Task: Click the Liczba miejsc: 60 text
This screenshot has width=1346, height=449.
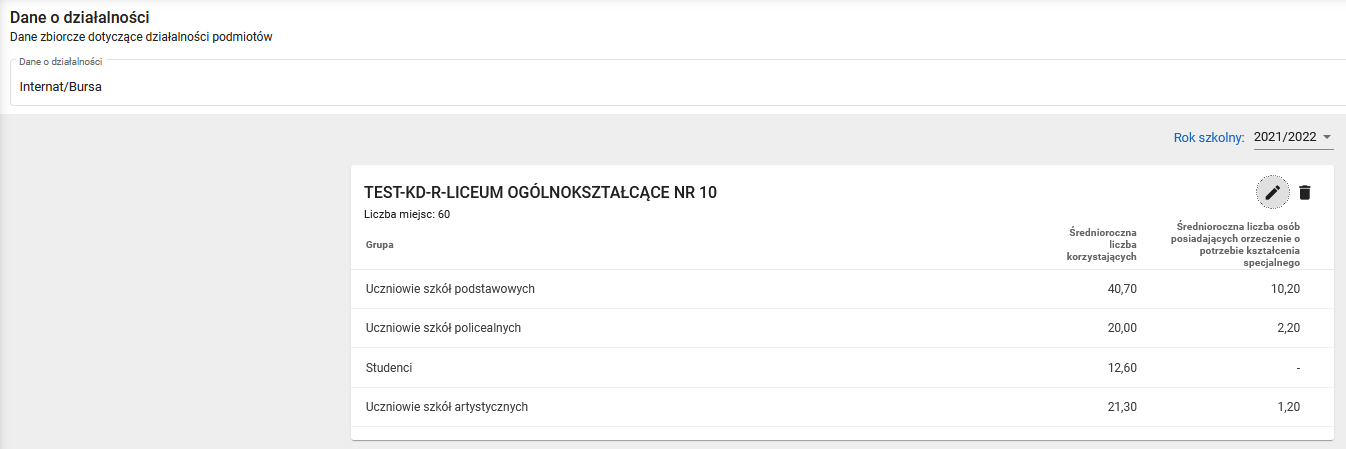Action: [x=407, y=214]
